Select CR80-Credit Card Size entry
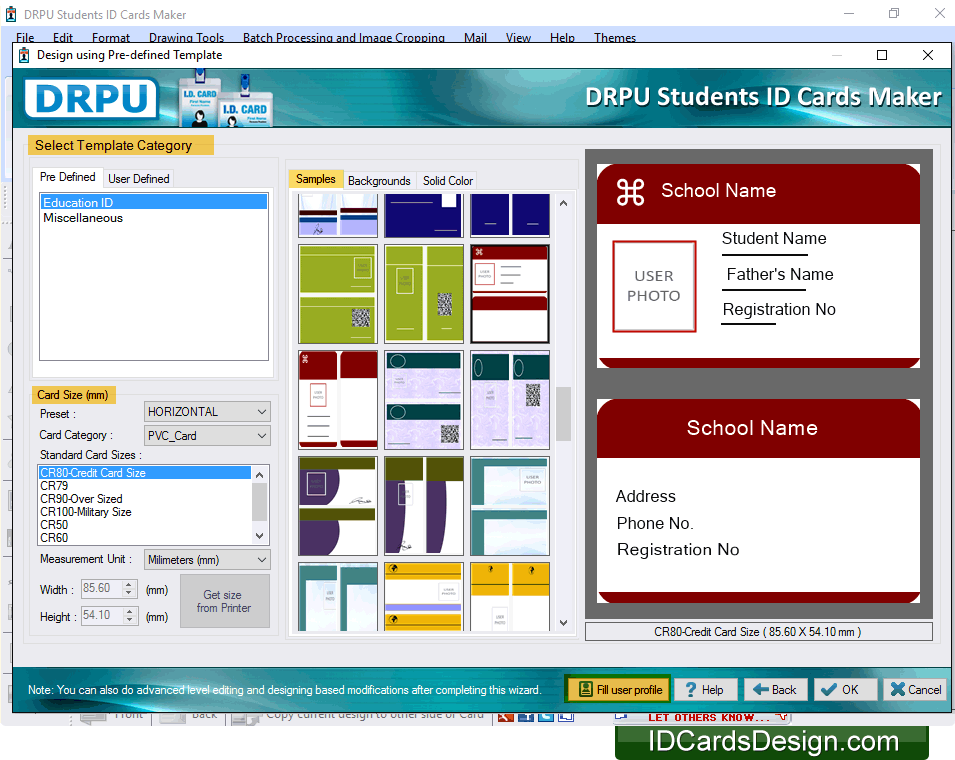This screenshot has width=955, height=760. click(145, 473)
